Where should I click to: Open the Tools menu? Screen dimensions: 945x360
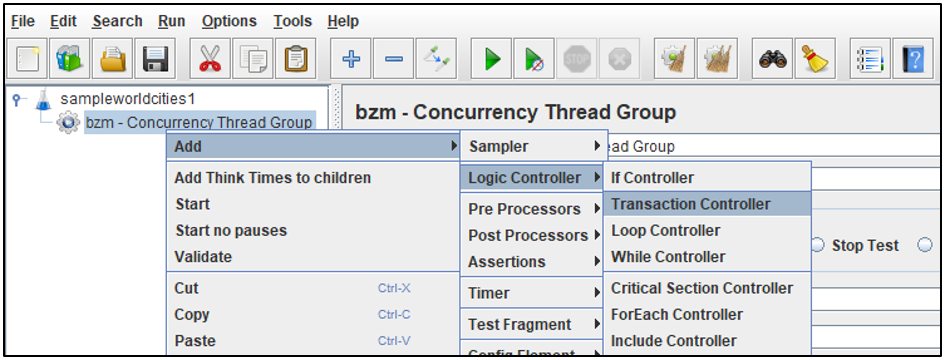(x=293, y=21)
